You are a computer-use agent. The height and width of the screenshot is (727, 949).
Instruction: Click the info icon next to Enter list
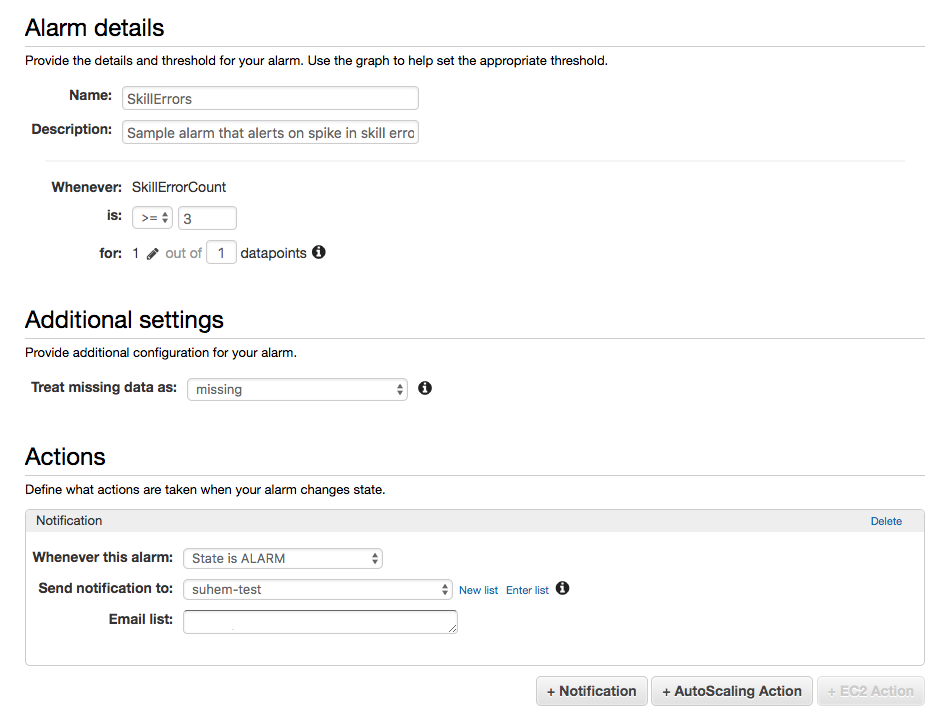click(x=563, y=589)
